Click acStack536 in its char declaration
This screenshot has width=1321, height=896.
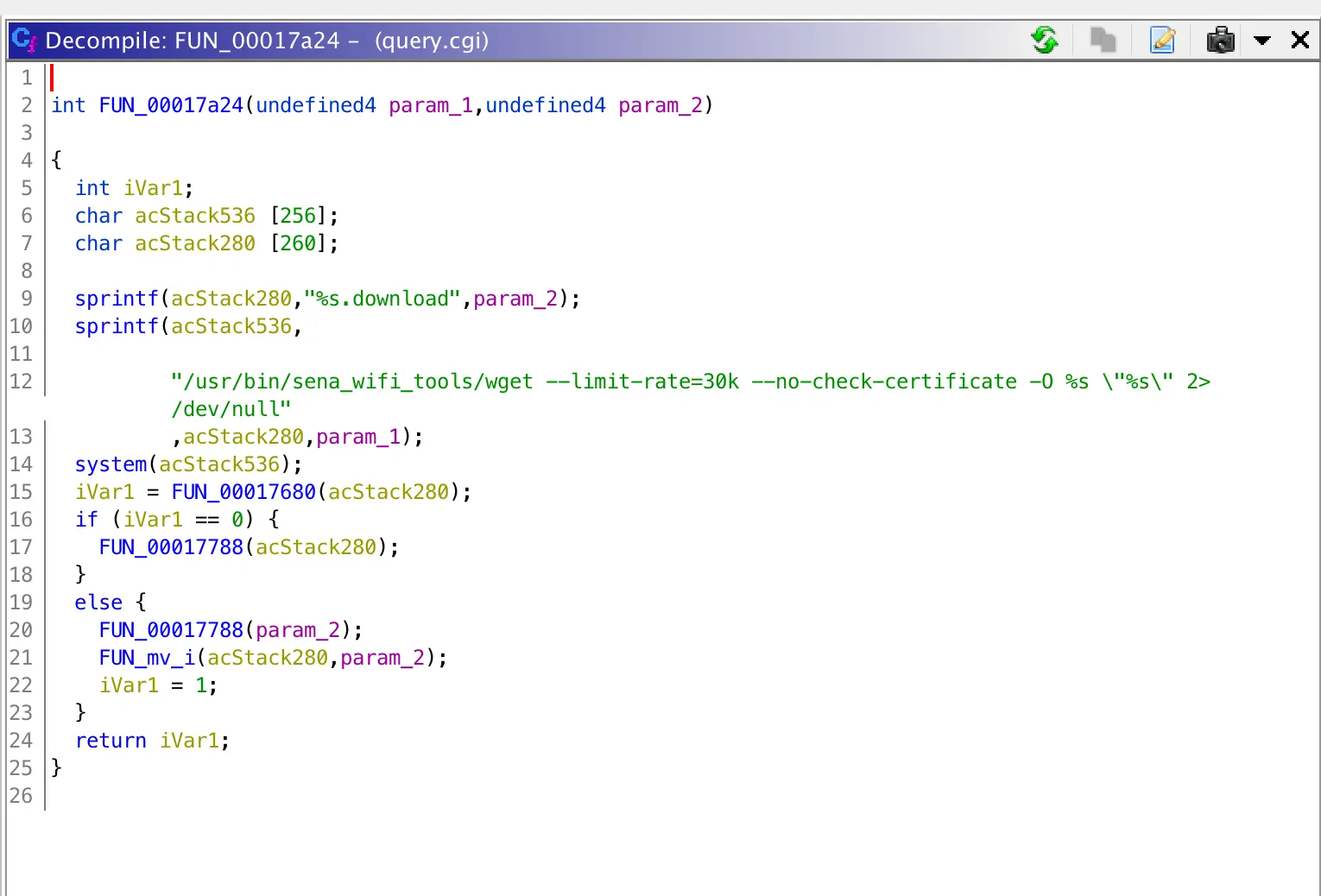pyautogui.click(x=195, y=216)
